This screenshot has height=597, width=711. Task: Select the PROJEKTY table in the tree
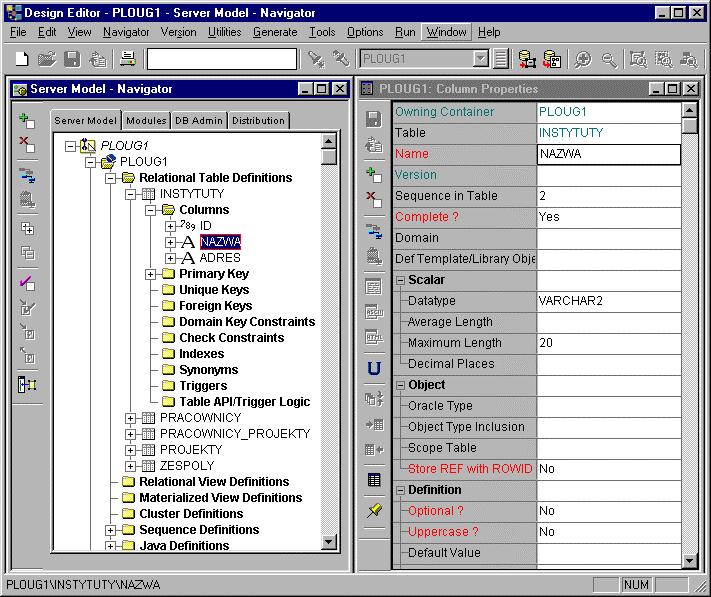click(x=191, y=450)
